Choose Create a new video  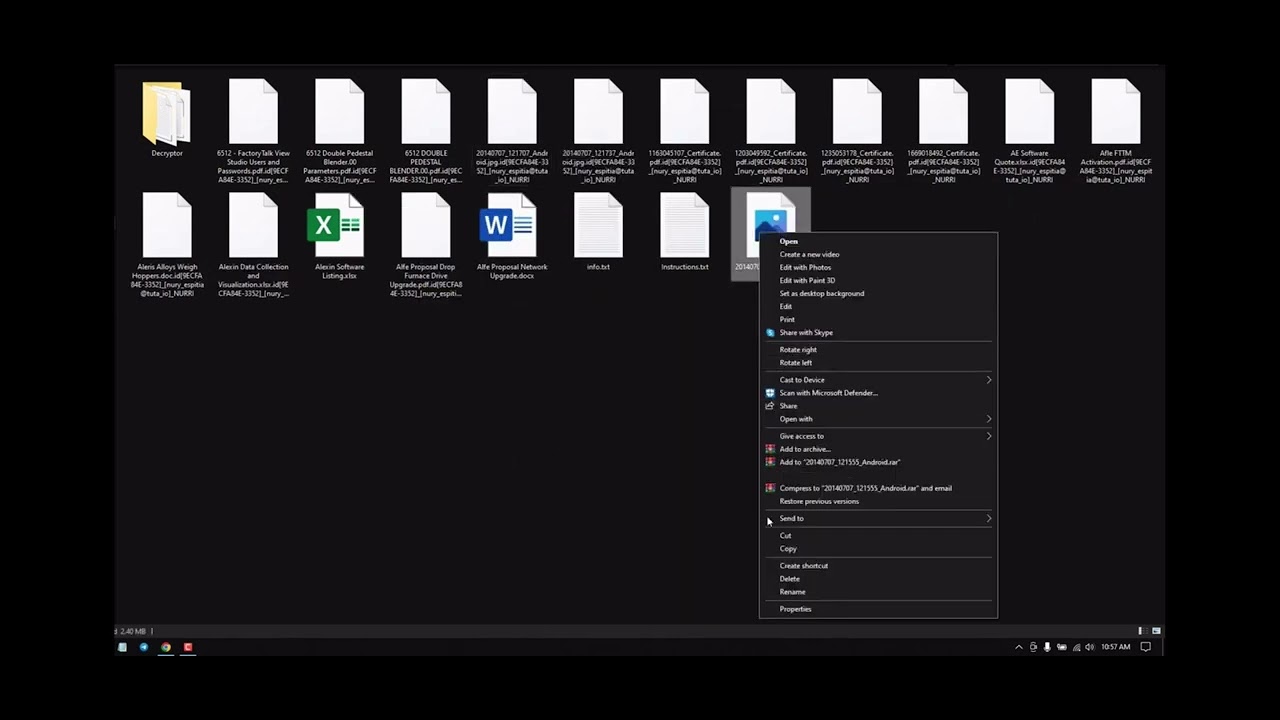click(809, 254)
